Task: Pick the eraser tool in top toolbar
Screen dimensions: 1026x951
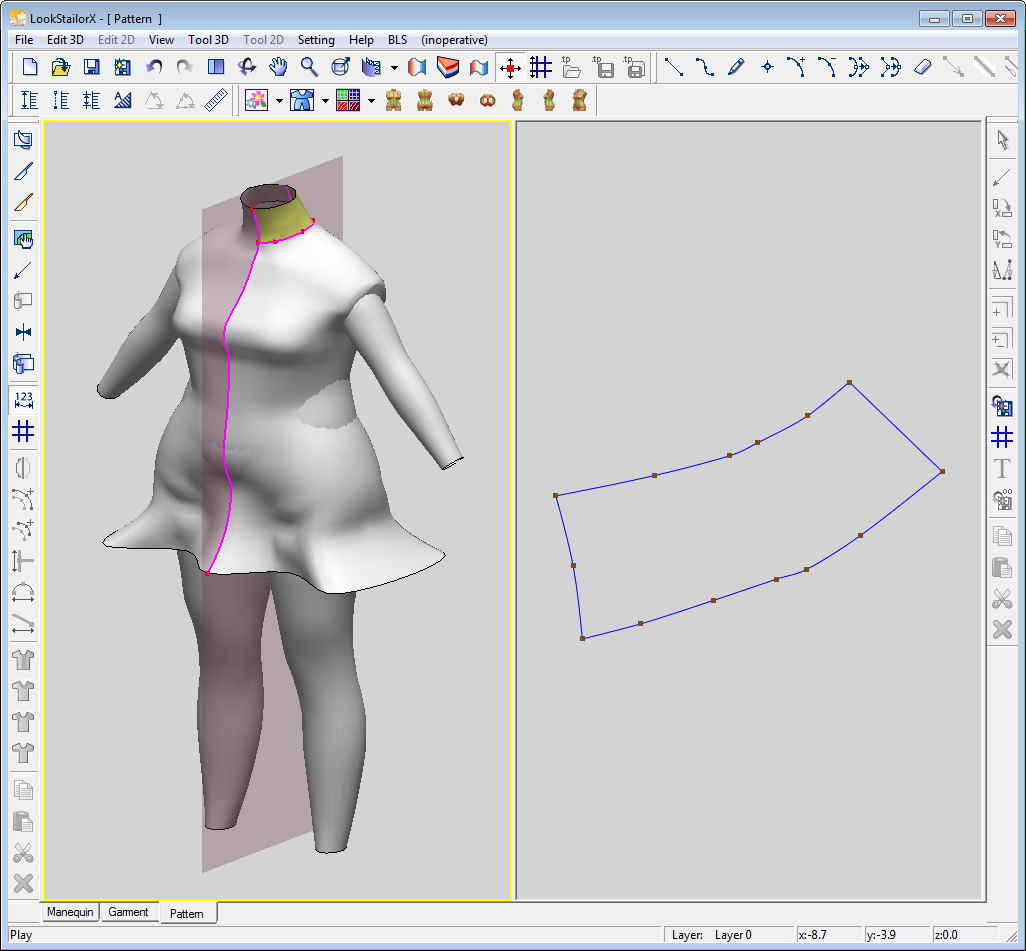Action: (x=922, y=67)
